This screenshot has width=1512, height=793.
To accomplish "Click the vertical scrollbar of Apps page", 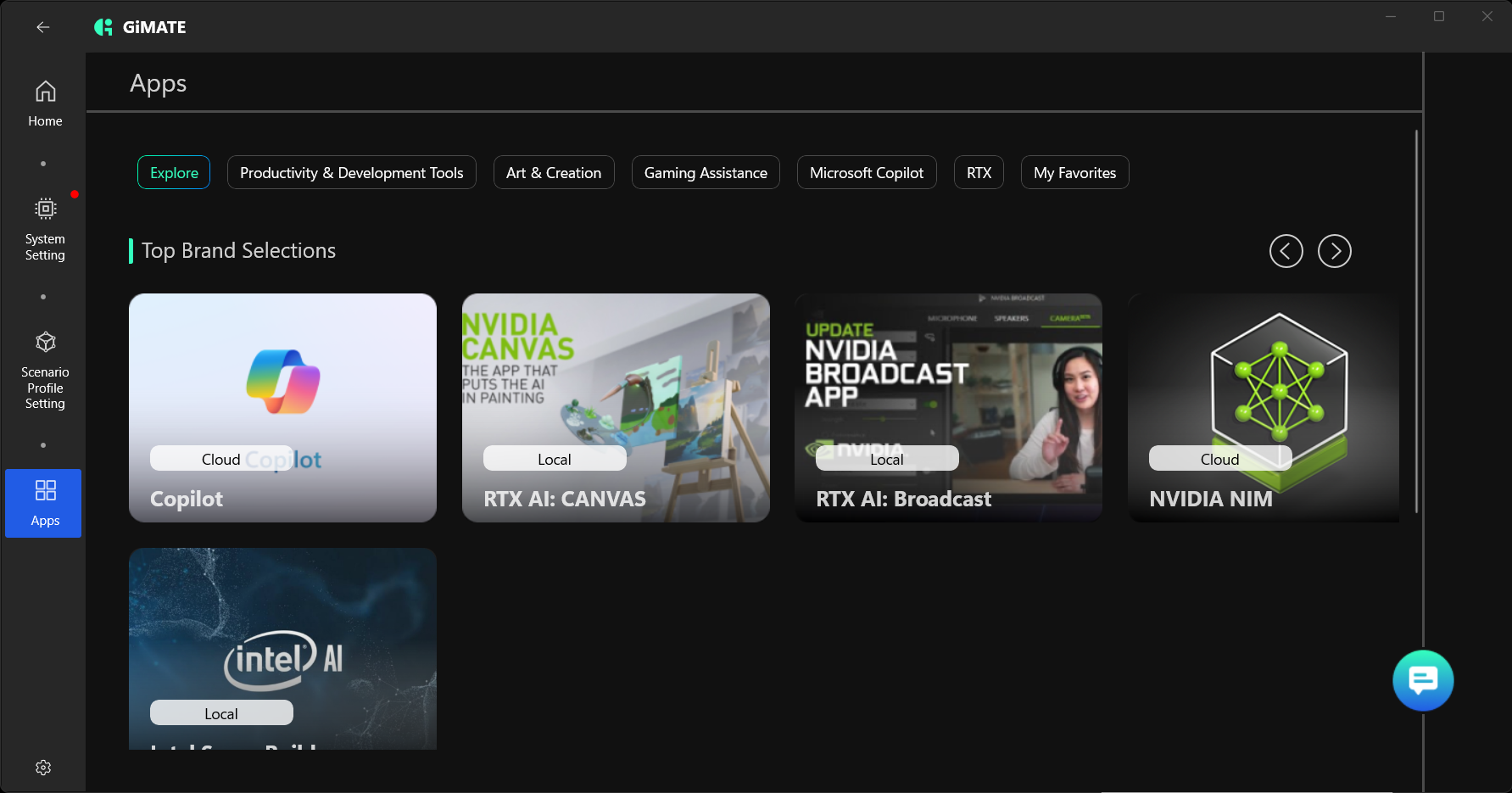I will (1416, 321).
